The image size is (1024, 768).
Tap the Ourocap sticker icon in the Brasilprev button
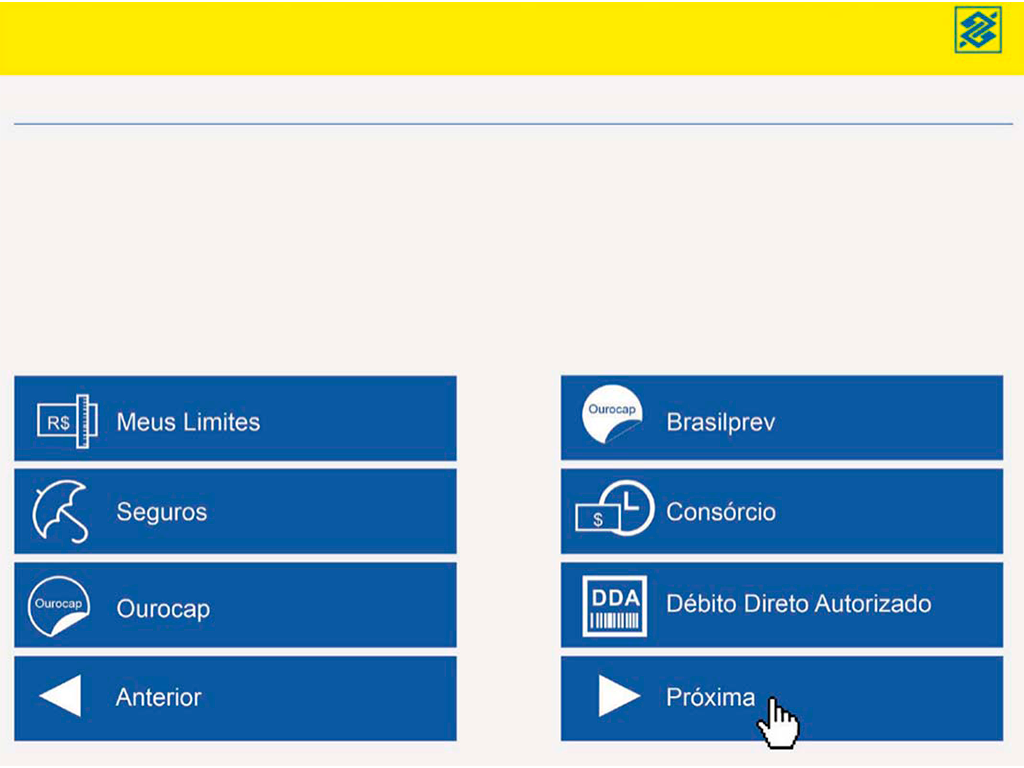tap(612, 415)
